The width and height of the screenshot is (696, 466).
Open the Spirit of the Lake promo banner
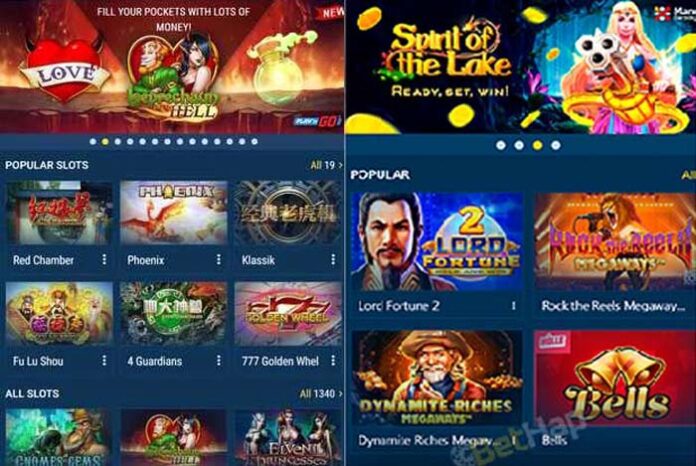[521, 67]
